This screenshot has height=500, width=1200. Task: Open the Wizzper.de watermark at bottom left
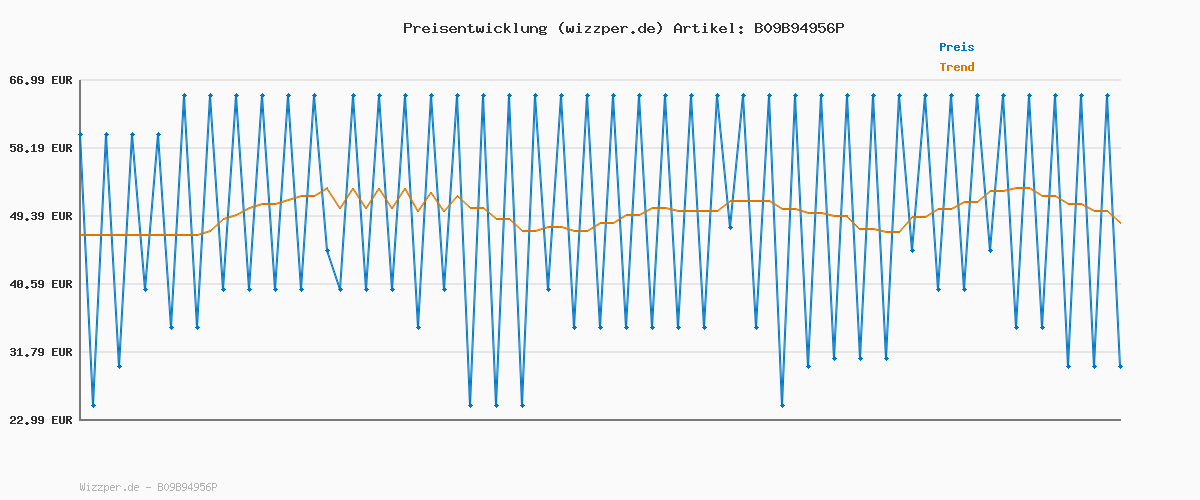[x=109, y=487]
